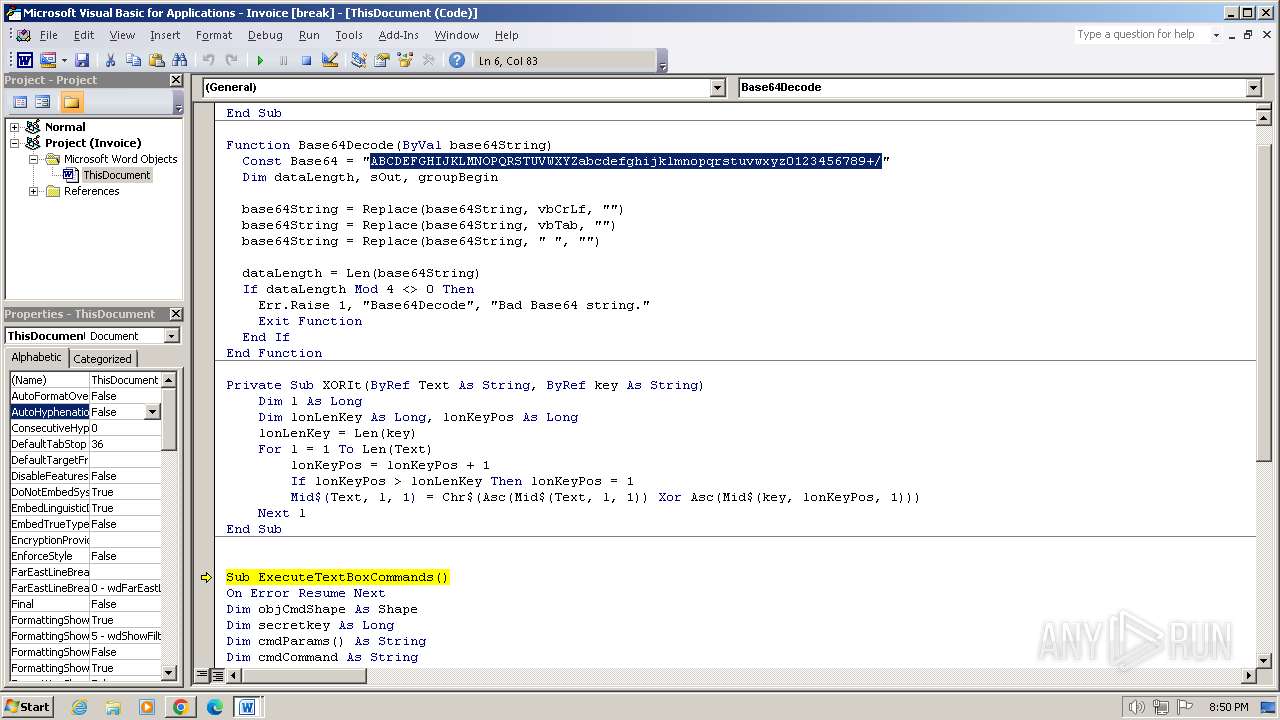1280x720 pixels.
Task: Toggle Folders icon in Project panel
Action: click(x=71, y=102)
